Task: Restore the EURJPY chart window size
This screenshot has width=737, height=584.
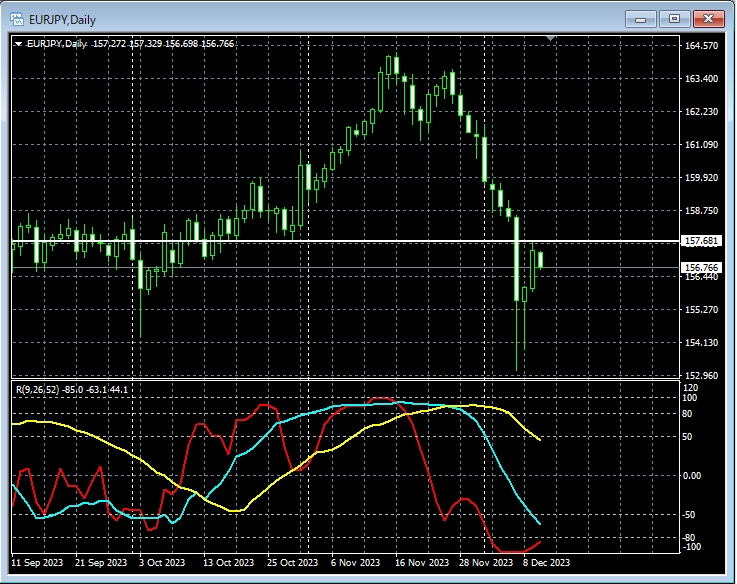Action: 674,18
